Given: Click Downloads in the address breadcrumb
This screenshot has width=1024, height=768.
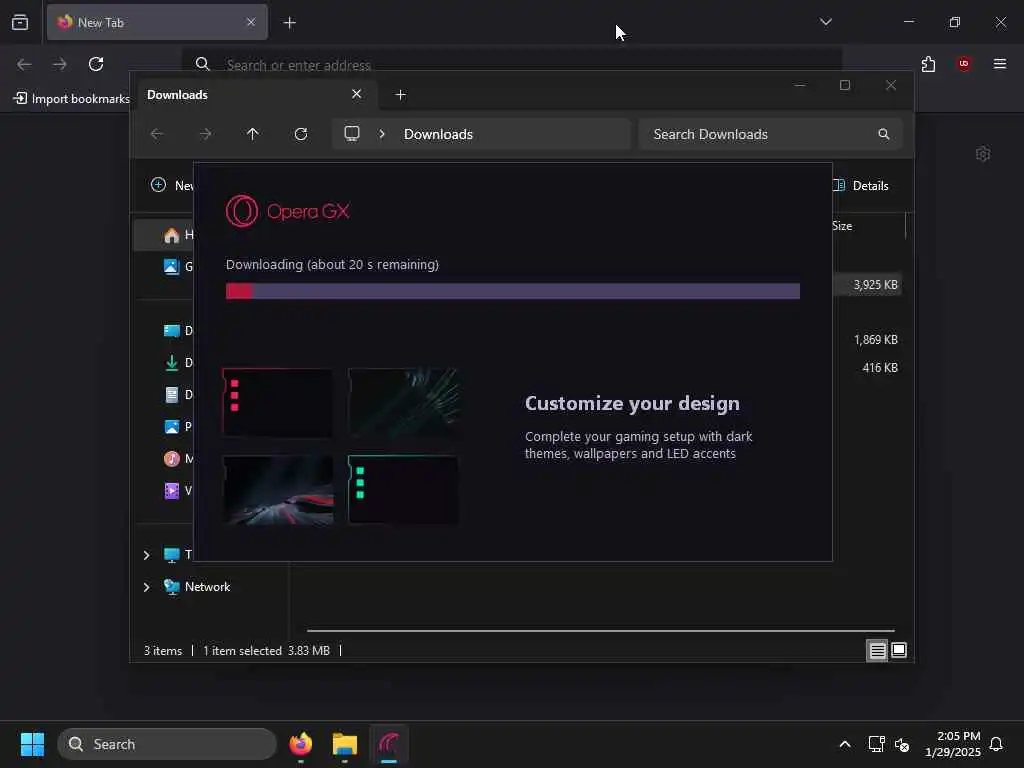Looking at the screenshot, I should point(438,134).
